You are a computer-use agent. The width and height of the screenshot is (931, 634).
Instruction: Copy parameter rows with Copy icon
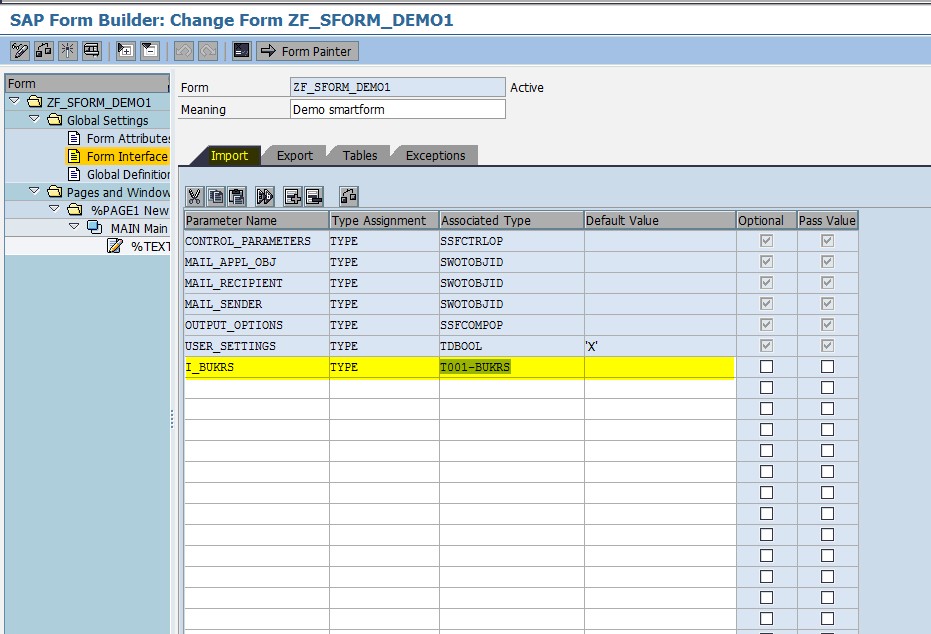[x=216, y=196]
